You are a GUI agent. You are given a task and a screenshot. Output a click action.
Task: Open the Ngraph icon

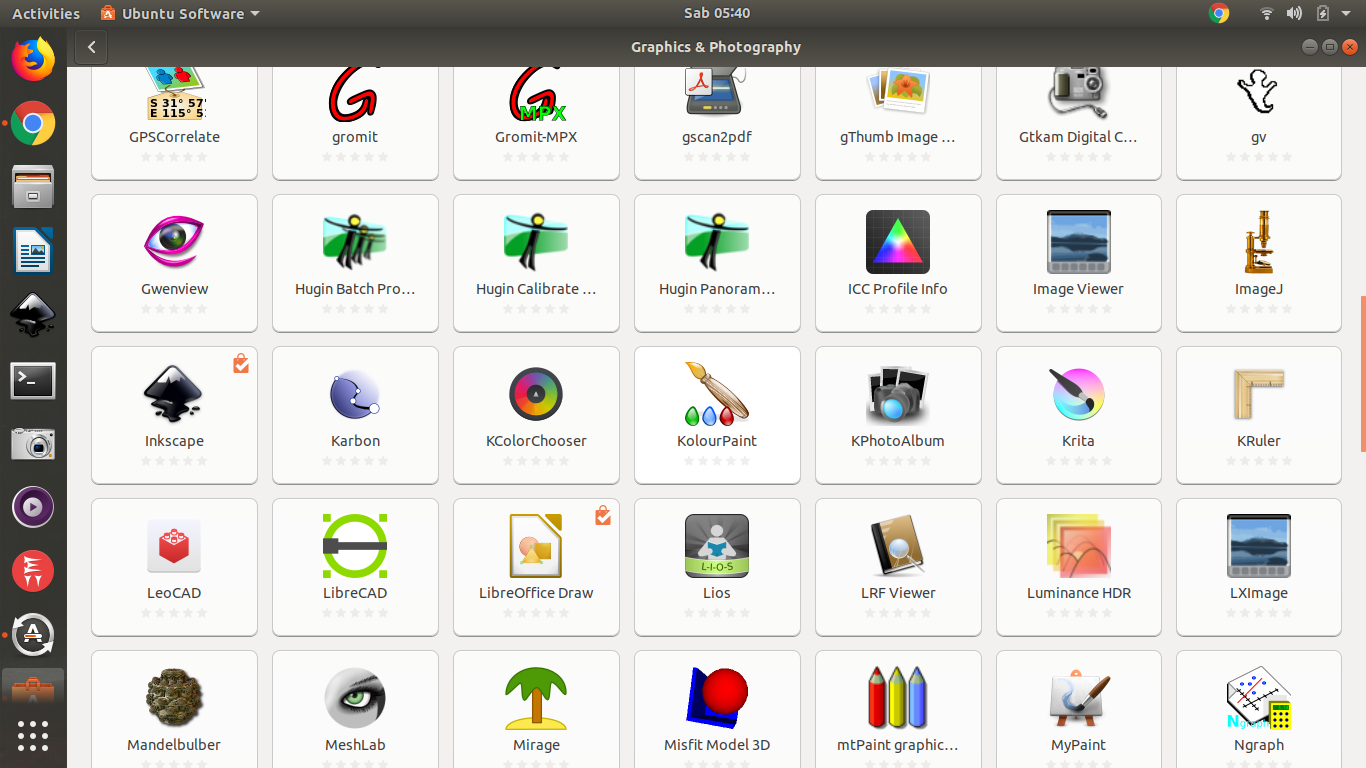click(x=1259, y=698)
